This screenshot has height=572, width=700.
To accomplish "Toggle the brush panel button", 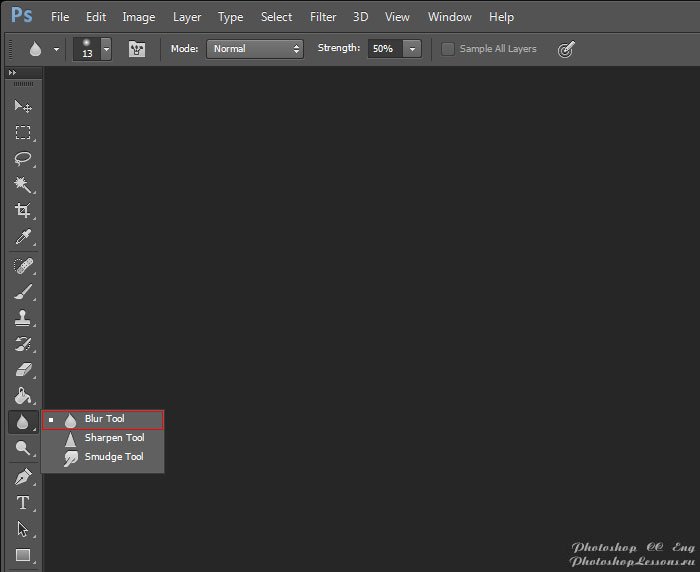I will point(136,48).
